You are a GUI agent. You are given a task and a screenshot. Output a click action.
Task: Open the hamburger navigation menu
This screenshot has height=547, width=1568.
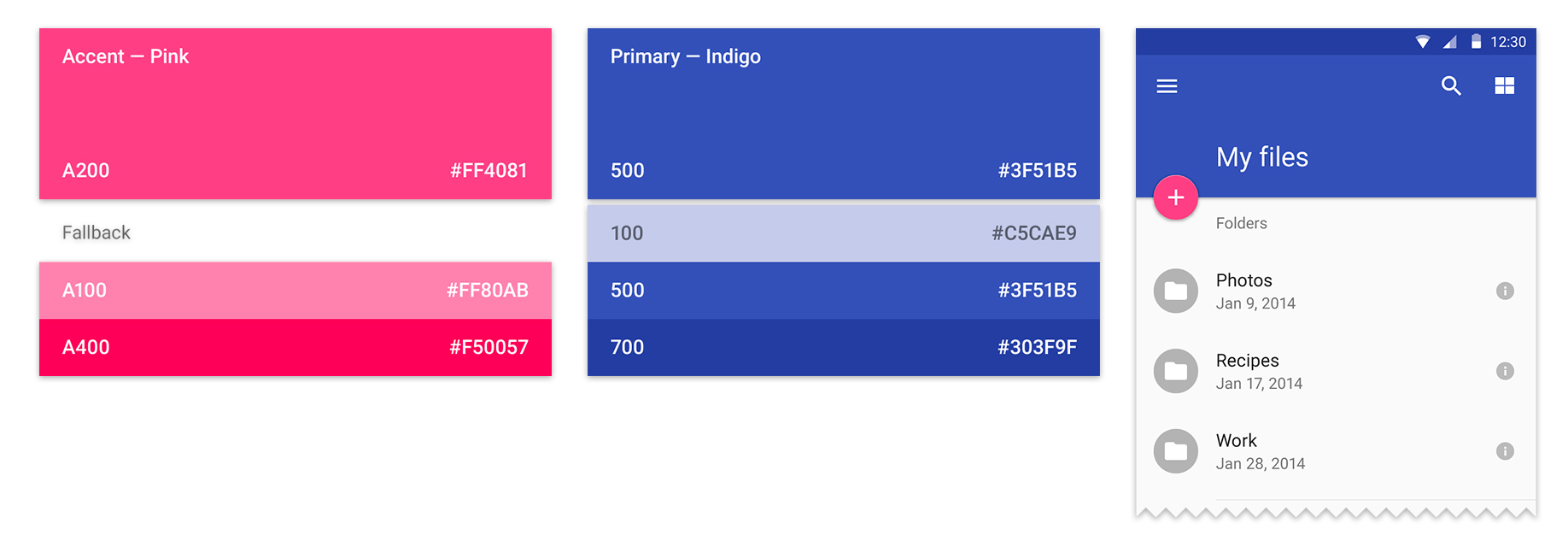coord(1167,86)
